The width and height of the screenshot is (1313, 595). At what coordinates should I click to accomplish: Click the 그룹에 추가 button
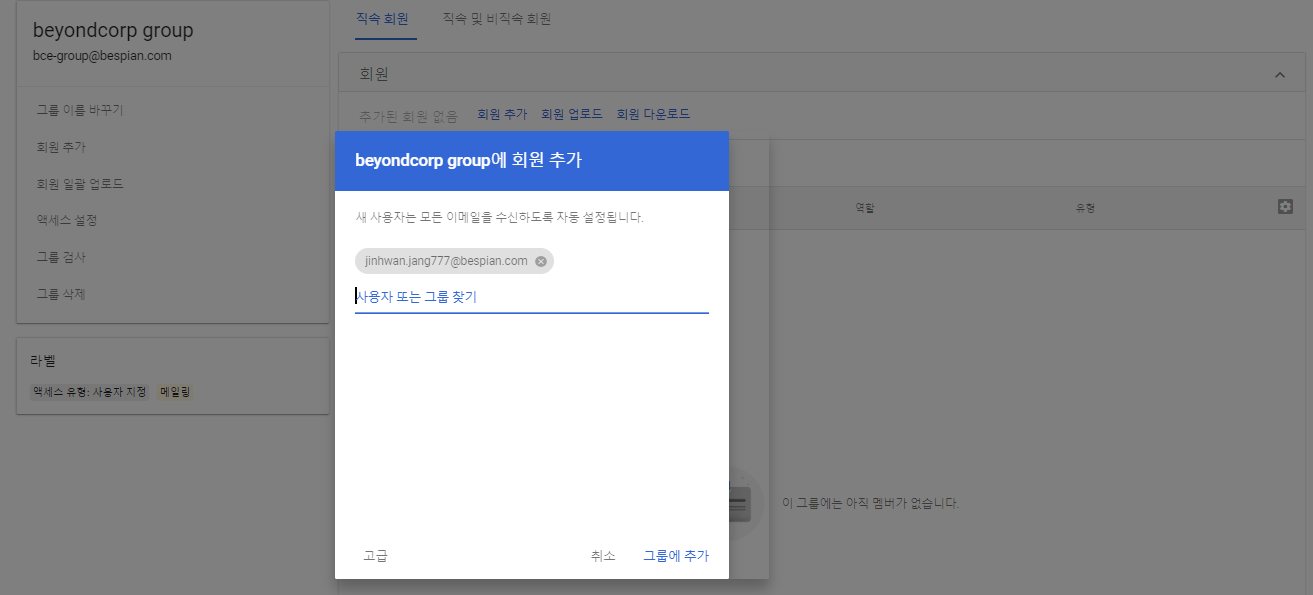click(676, 556)
